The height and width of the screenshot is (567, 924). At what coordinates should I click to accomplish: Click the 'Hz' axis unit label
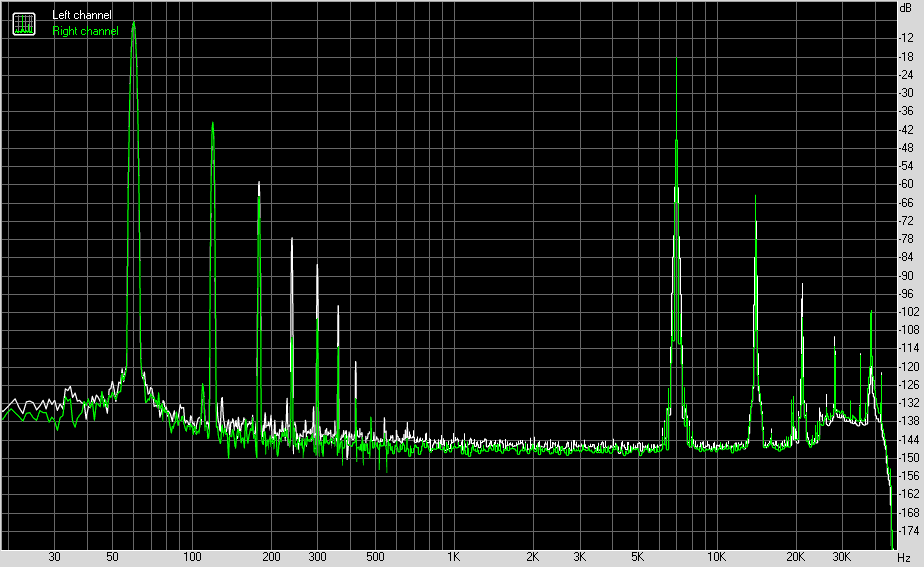click(904, 557)
